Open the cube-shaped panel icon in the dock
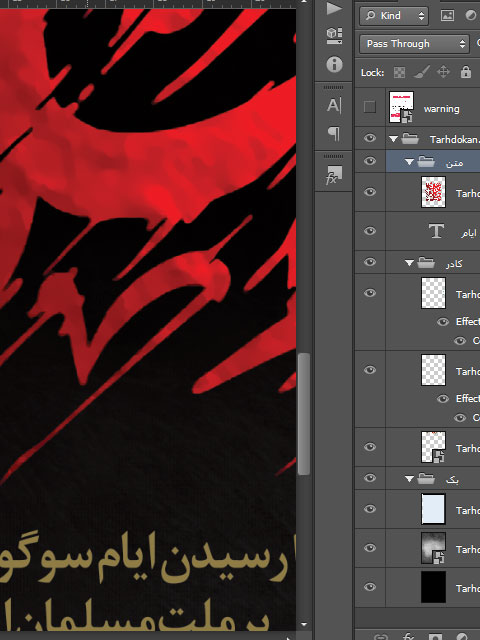 [334, 36]
